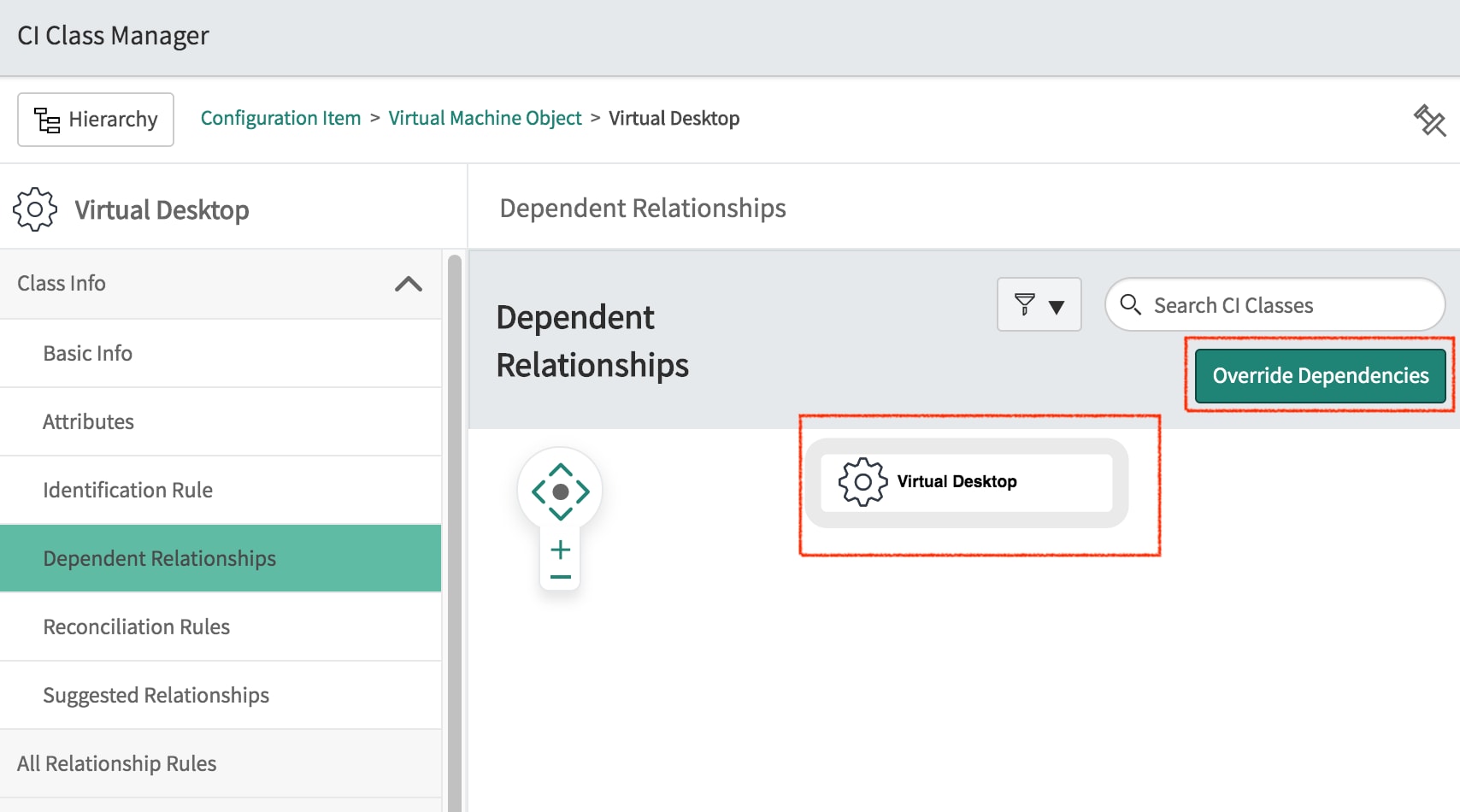Zoom out on the relationship map
Screen dimensions: 1460x812
pos(561,577)
